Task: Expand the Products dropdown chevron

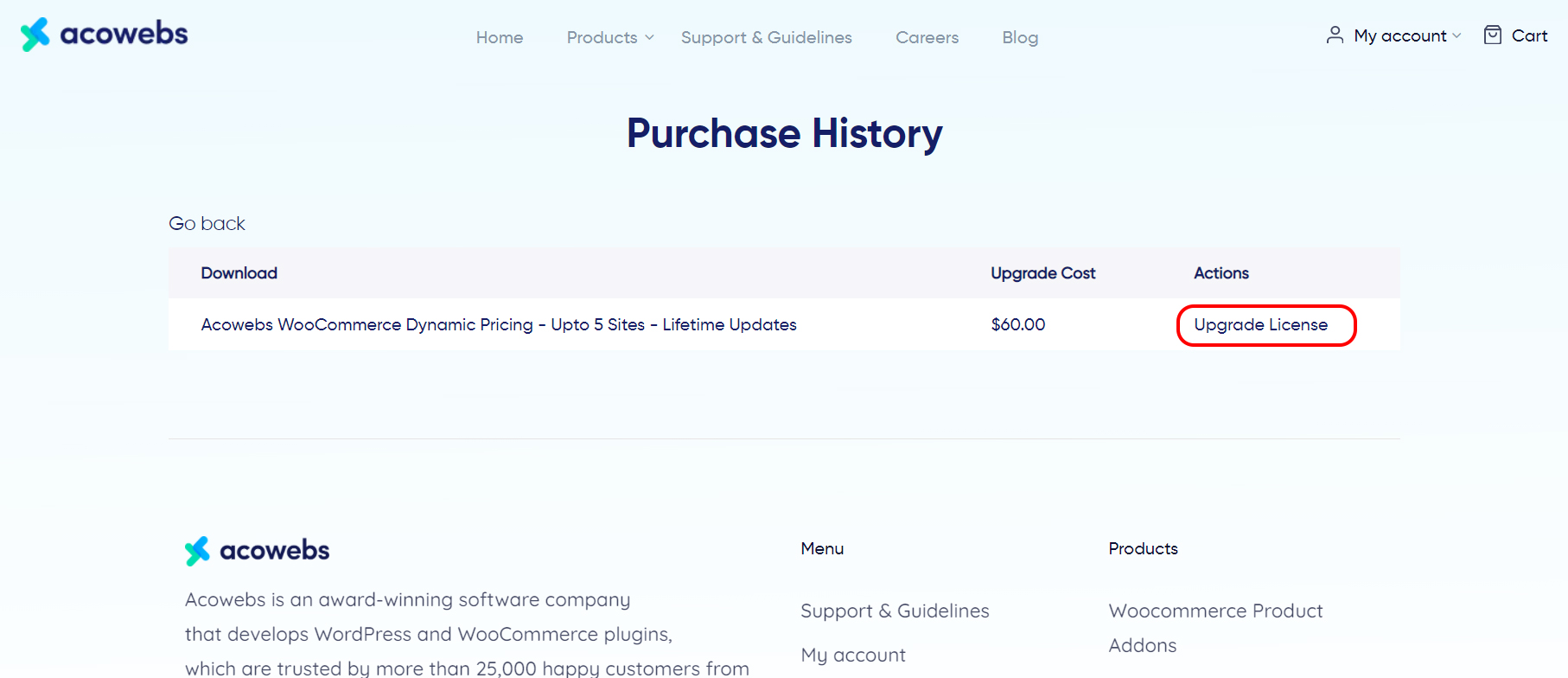Action: pos(649,37)
